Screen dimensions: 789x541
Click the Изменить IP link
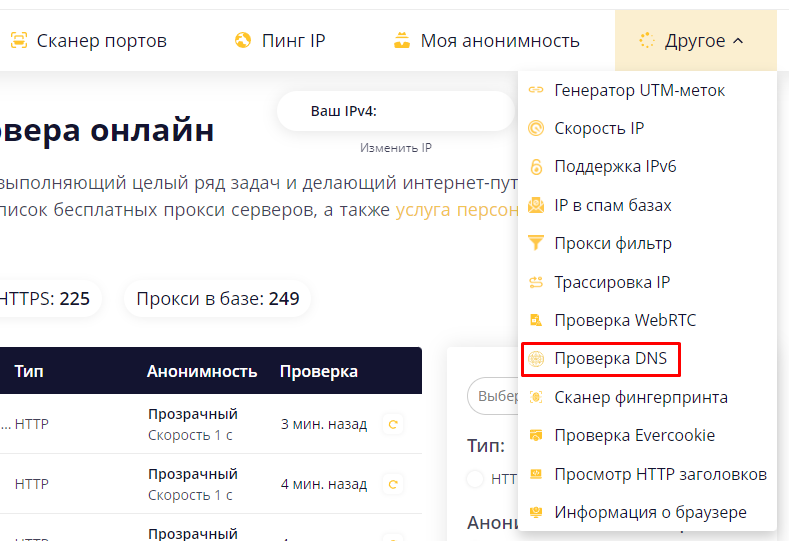(x=396, y=148)
